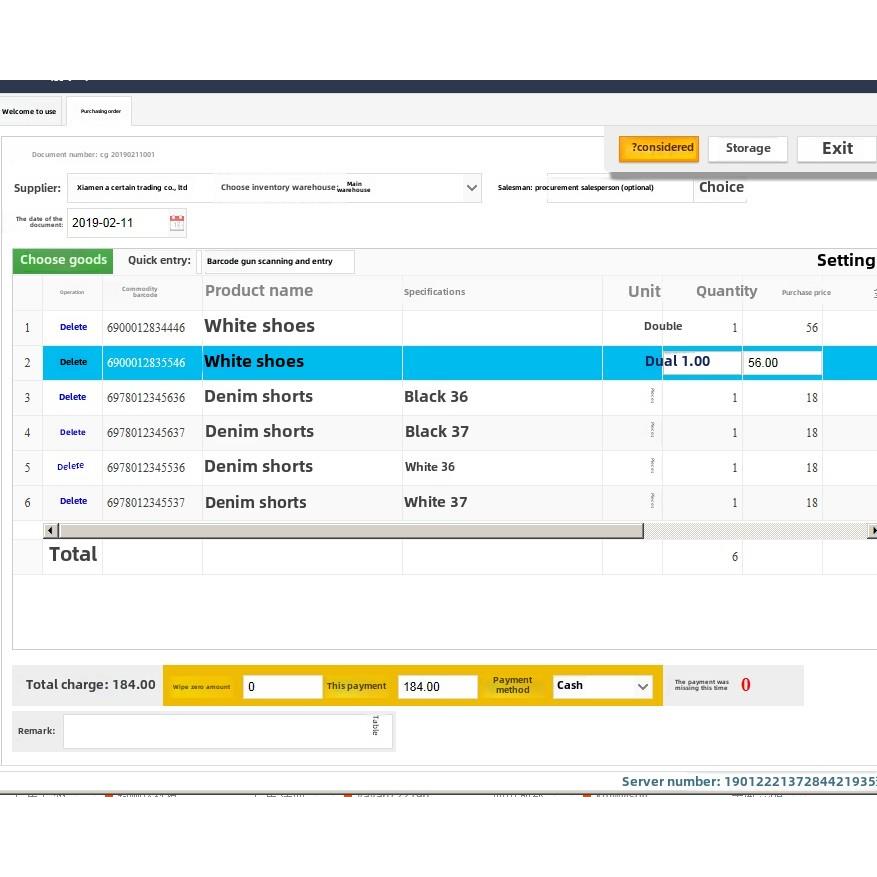Click the Storage button
Screen dimensions: 877x877
click(x=748, y=149)
